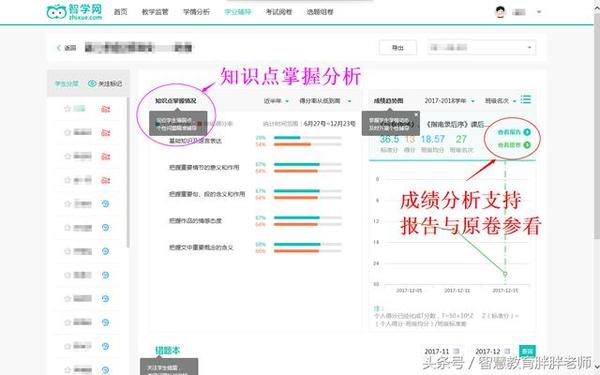The image size is (600, 375).
Task: Click the red warning icon on third student row
Action: pos(106,157)
